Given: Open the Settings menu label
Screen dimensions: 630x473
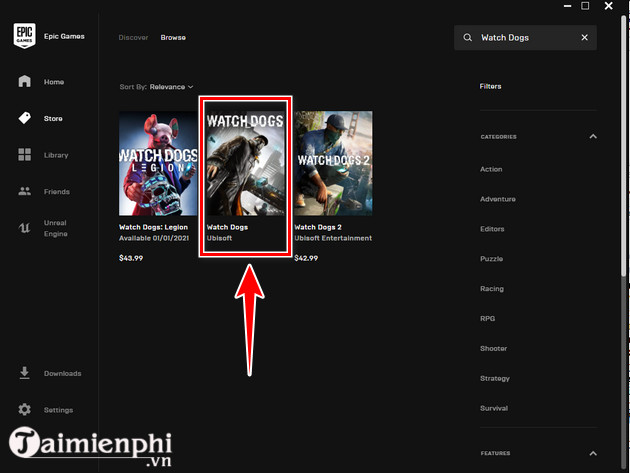Looking at the screenshot, I should [58, 410].
